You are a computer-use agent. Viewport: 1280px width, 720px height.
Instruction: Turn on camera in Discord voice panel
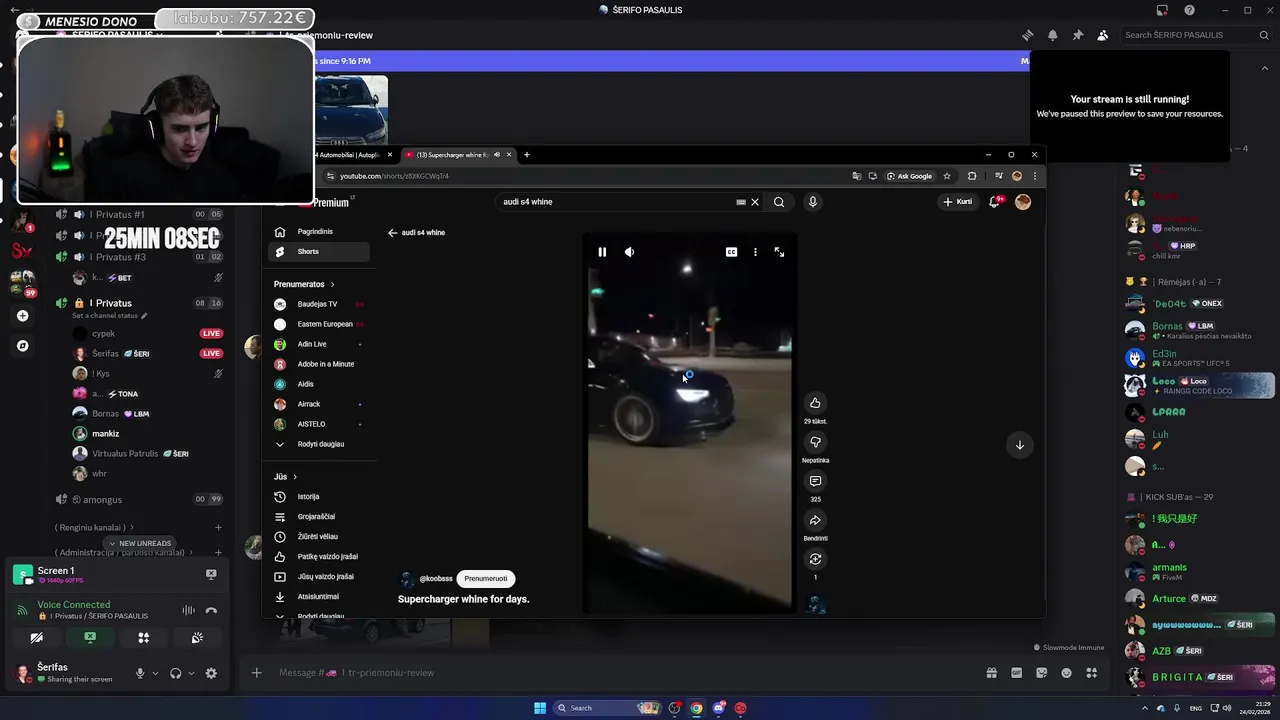click(x=37, y=638)
